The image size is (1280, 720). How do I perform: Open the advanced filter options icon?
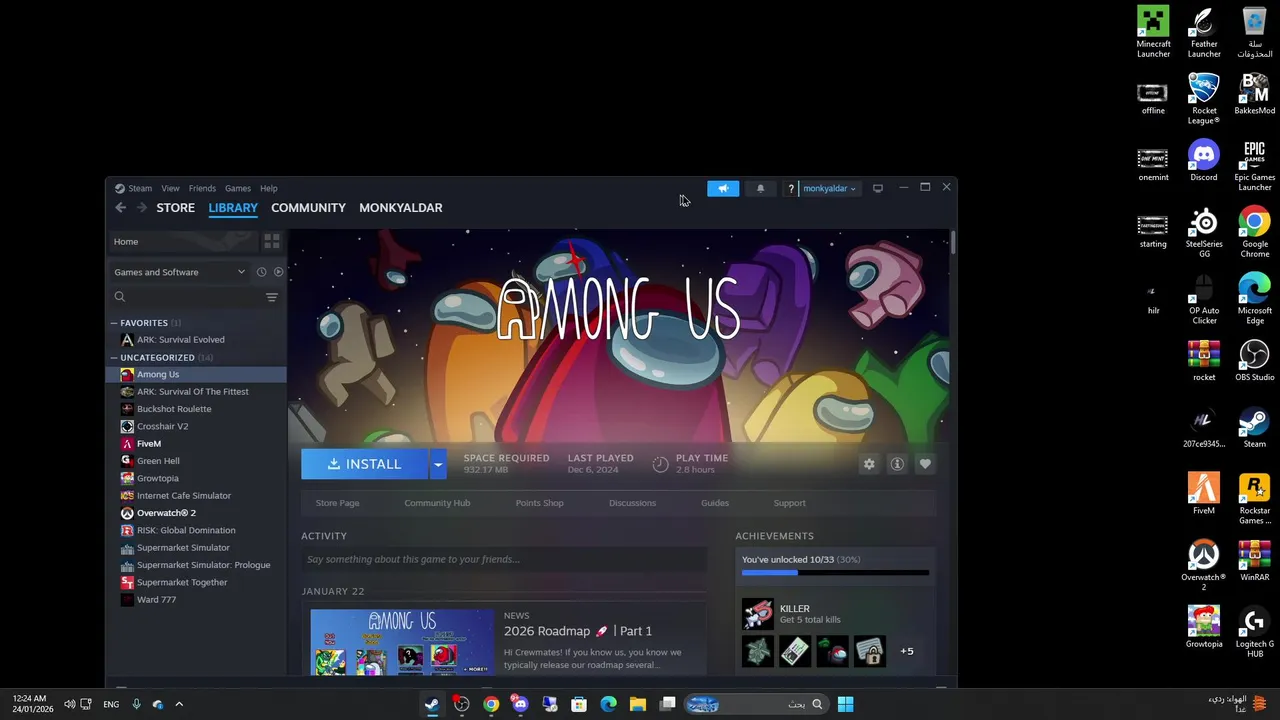pos(272,297)
